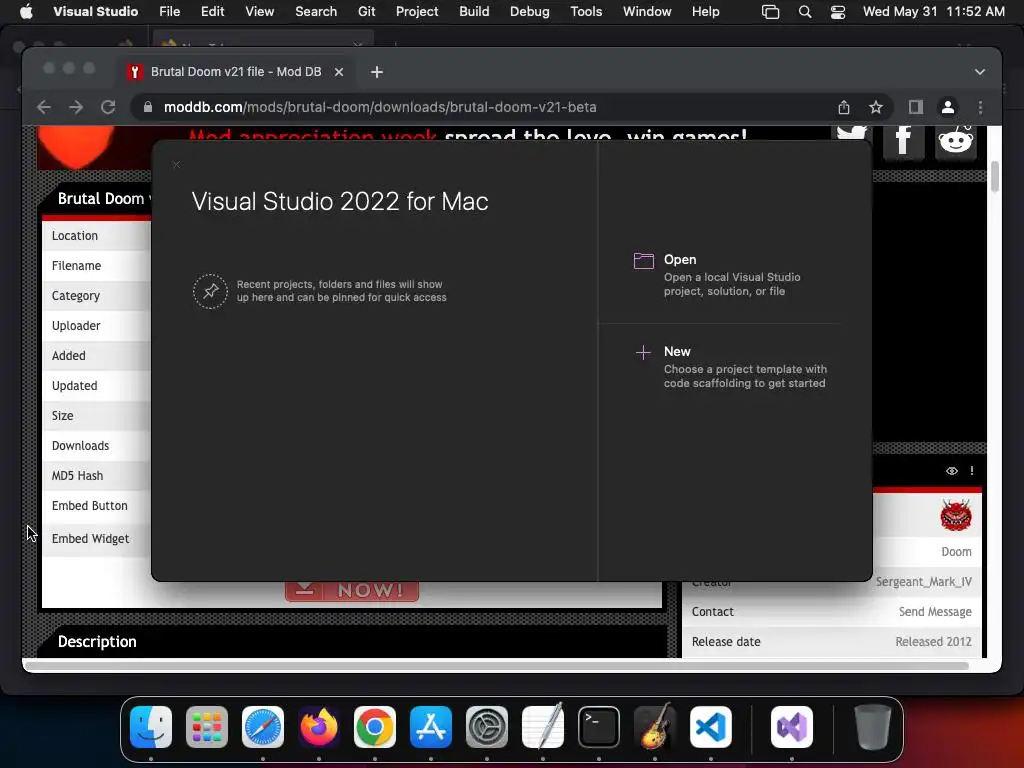Launch Firefox from the dock
Image resolution: width=1024 pixels, height=768 pixels.
tap(319, 727)
